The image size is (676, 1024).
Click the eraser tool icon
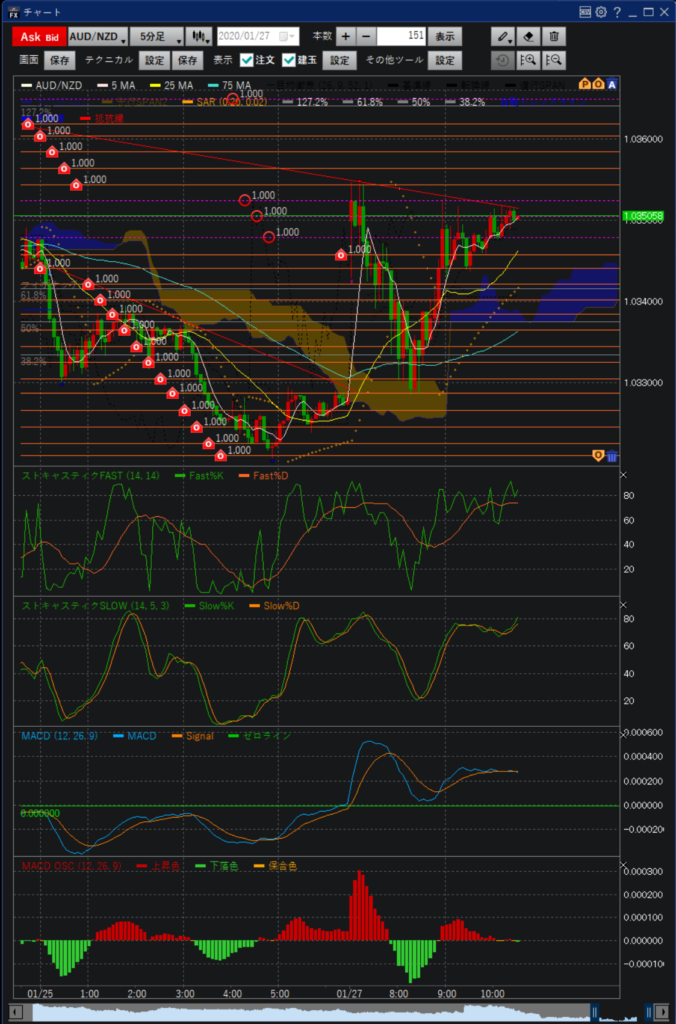[x=530, y=36]
